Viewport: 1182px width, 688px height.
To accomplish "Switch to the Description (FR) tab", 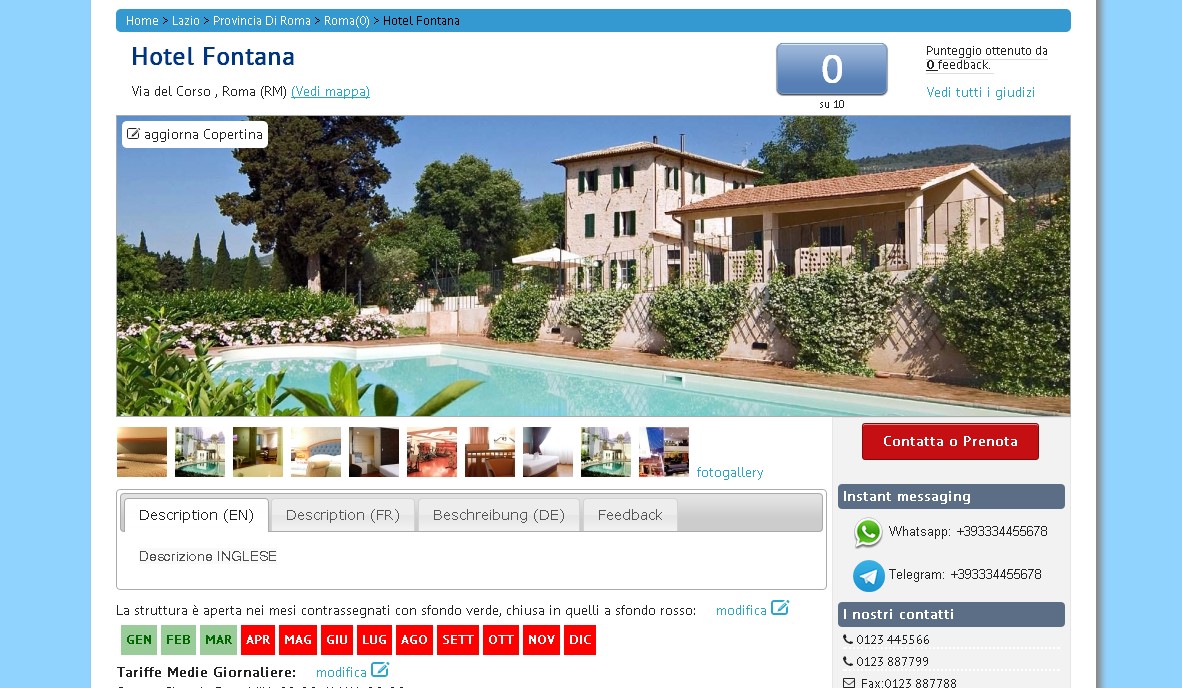I will [343, 515].
